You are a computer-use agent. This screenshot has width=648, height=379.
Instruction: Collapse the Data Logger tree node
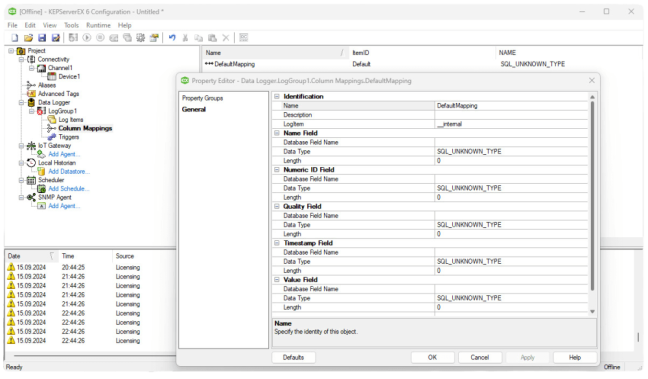tap(21, 102)
